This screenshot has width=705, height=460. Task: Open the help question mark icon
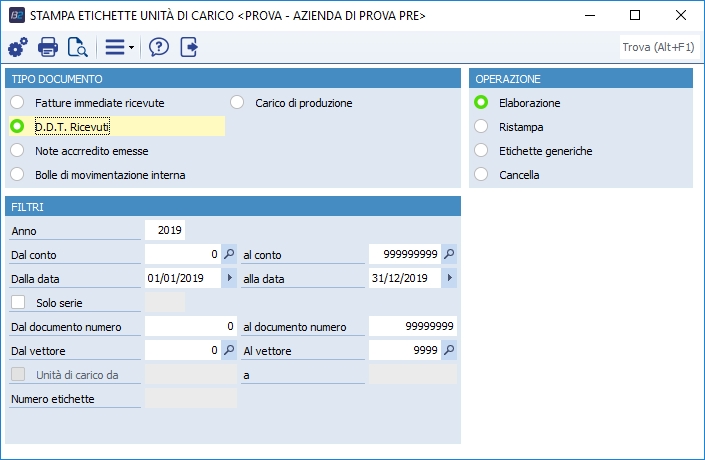pyautogui.click(x=159, y=47)
